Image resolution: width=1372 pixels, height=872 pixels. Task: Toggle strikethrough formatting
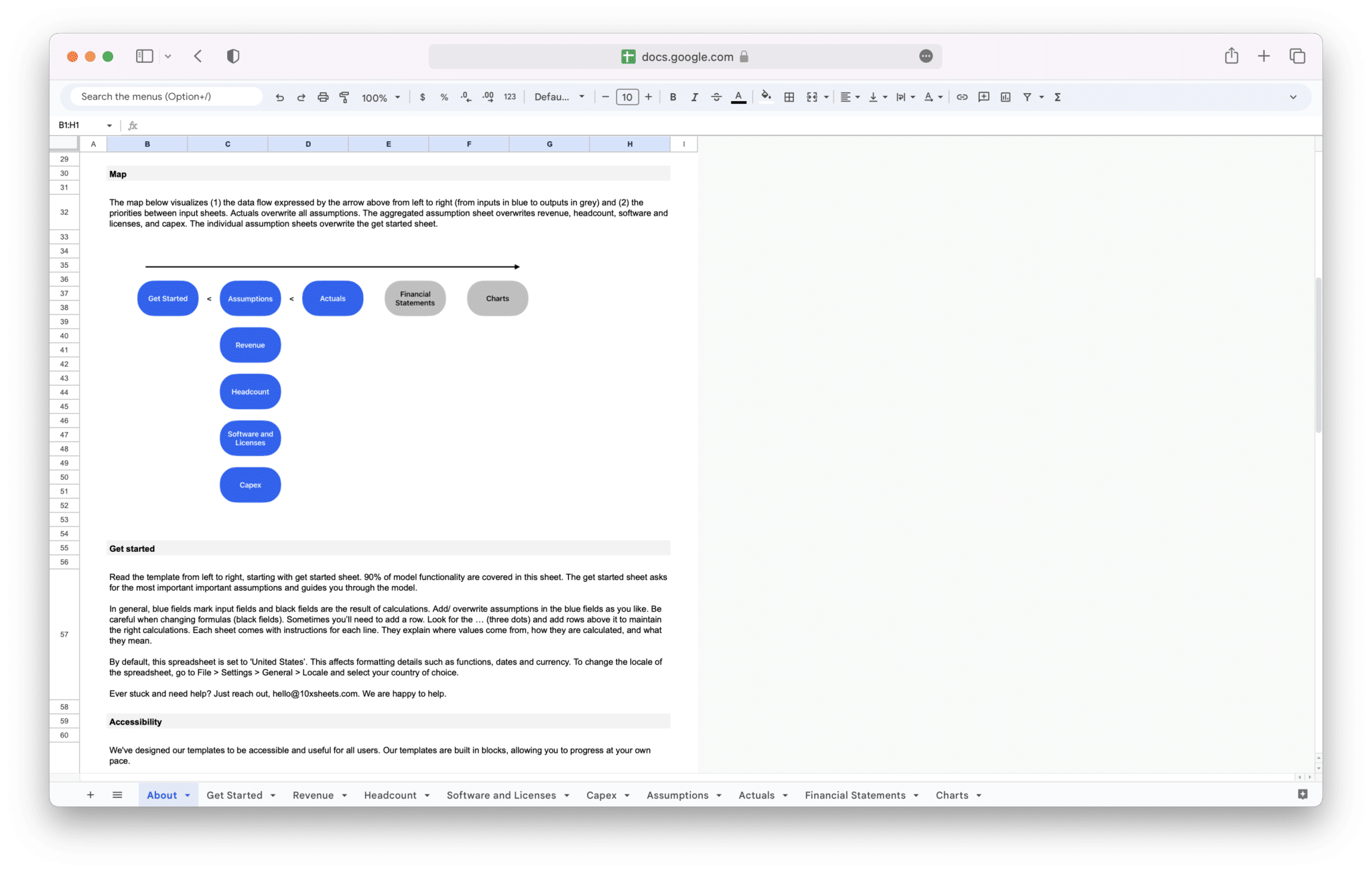pos(716,96)
